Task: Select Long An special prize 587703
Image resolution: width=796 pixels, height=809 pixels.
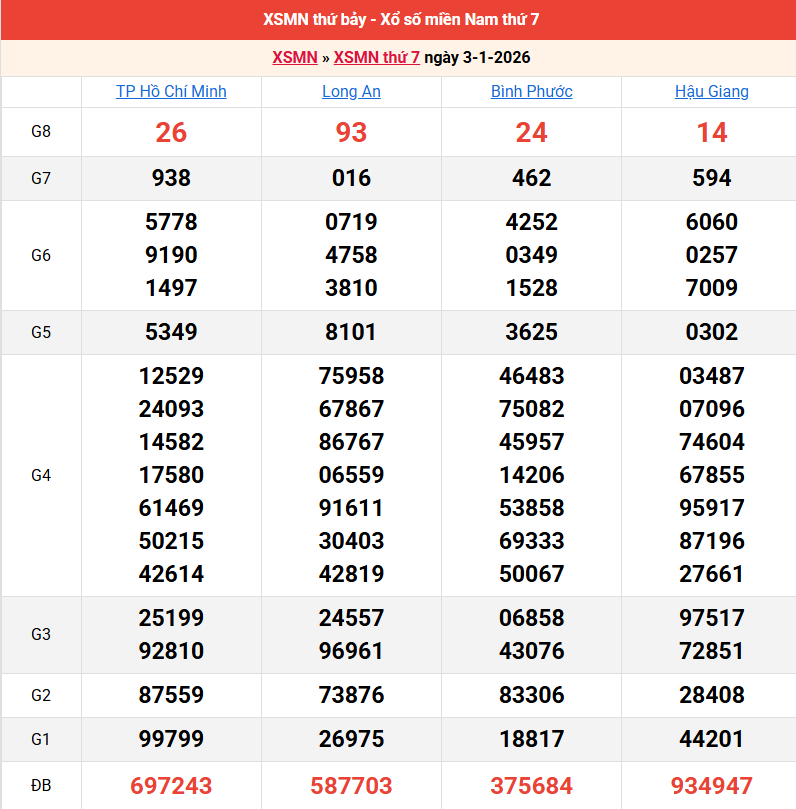Action: pyautogui.click(x=351, y=786)
